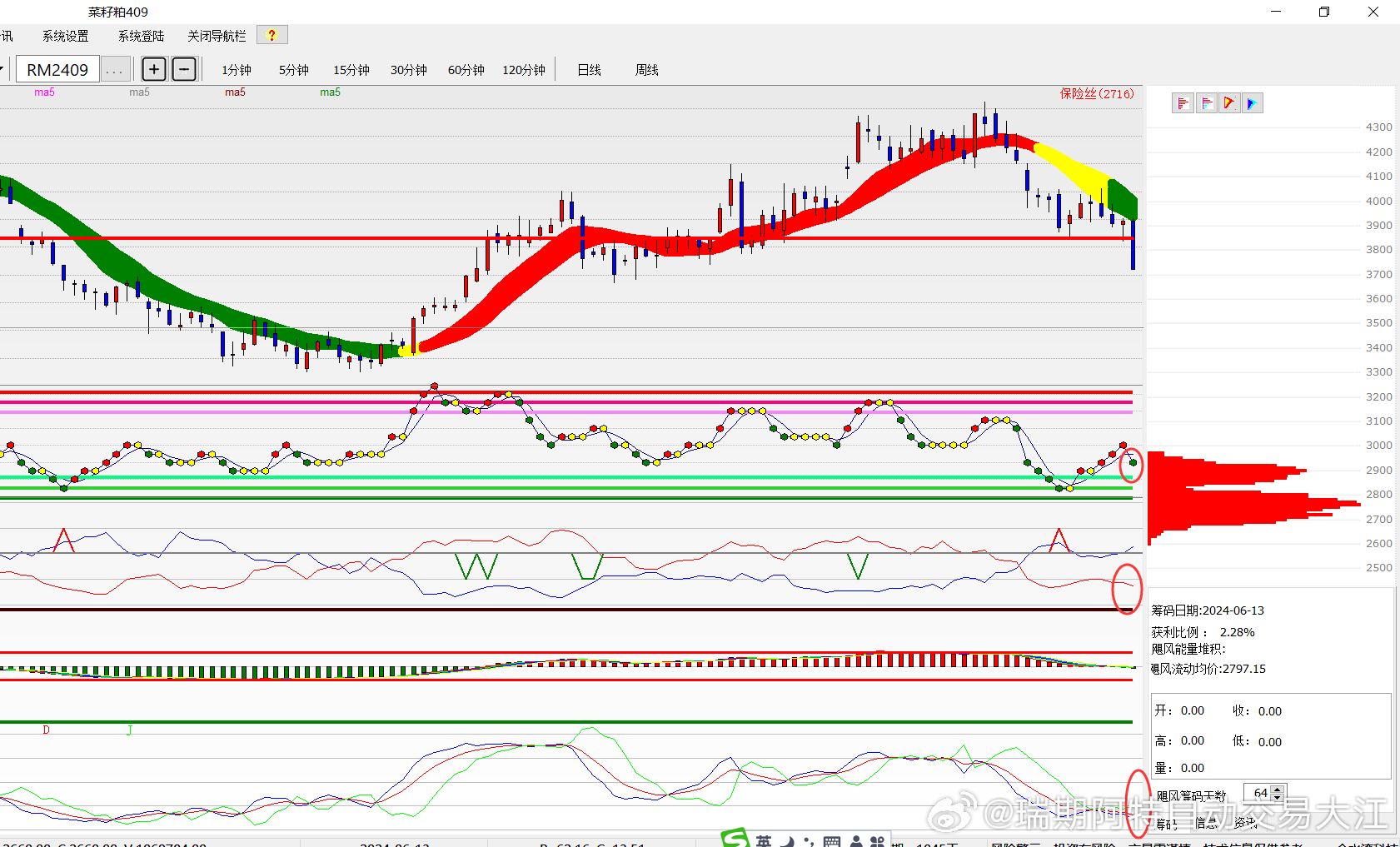Click the 量: 0.00 volume value
Image resolution: width=1400 pixels, height=847 pixels.
[x=1193, y=768]
